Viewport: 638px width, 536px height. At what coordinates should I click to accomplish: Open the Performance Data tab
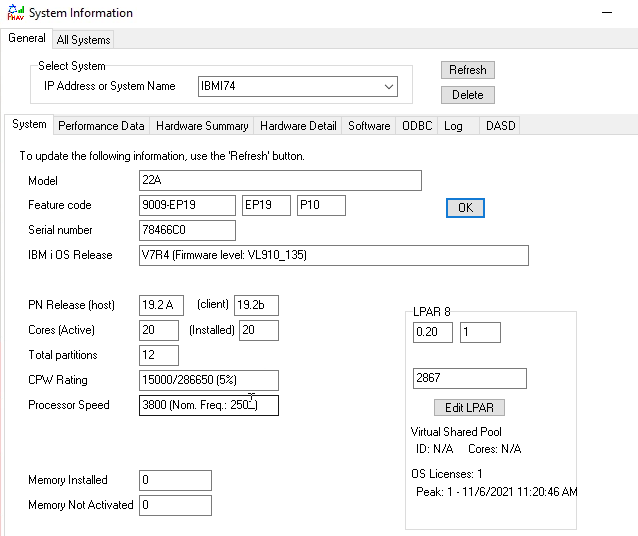coord(101,126)
